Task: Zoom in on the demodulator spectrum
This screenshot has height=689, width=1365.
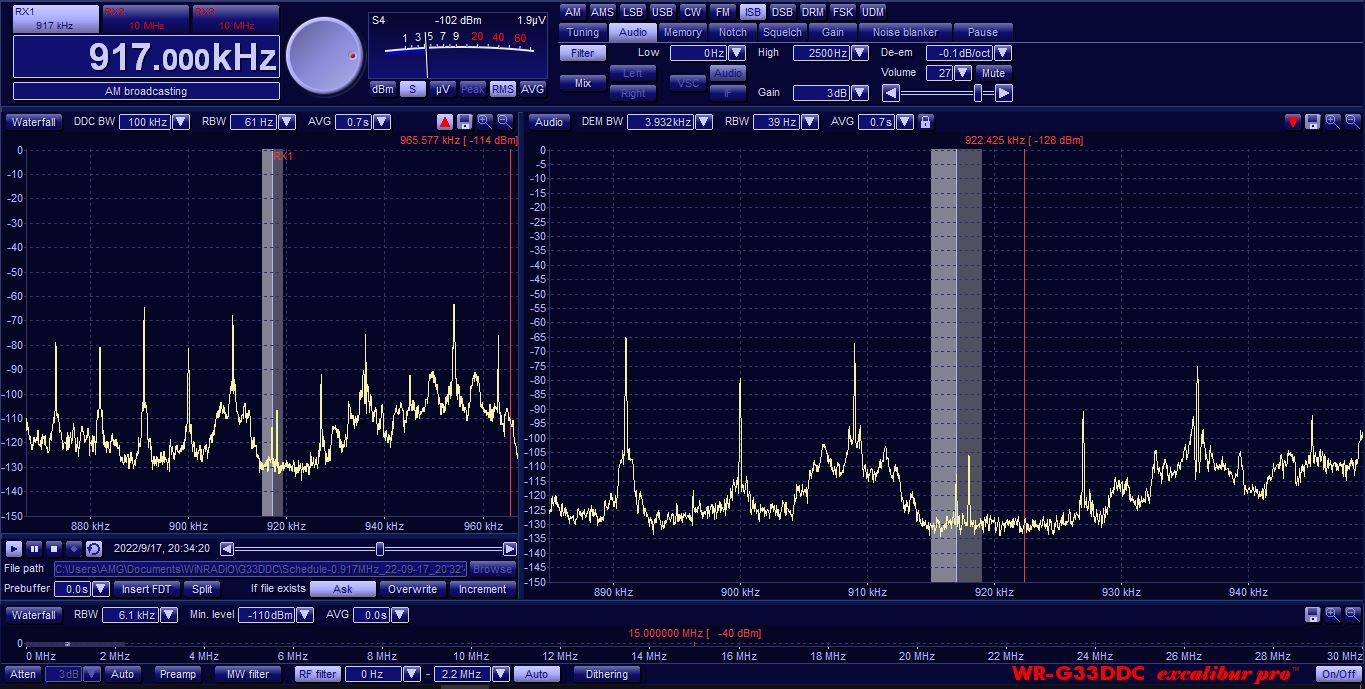Action: click(x=1332, y=122)
